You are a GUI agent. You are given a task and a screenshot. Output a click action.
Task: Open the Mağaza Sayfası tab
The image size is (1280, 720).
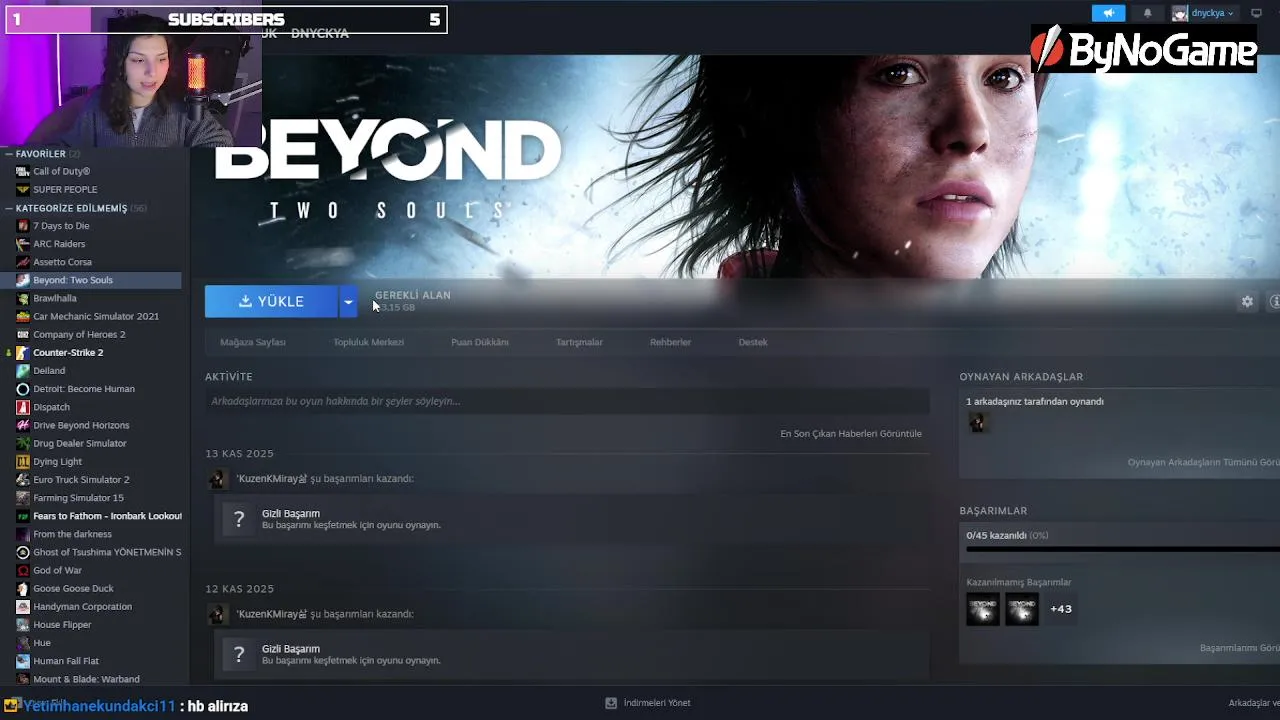click(253, 342)
